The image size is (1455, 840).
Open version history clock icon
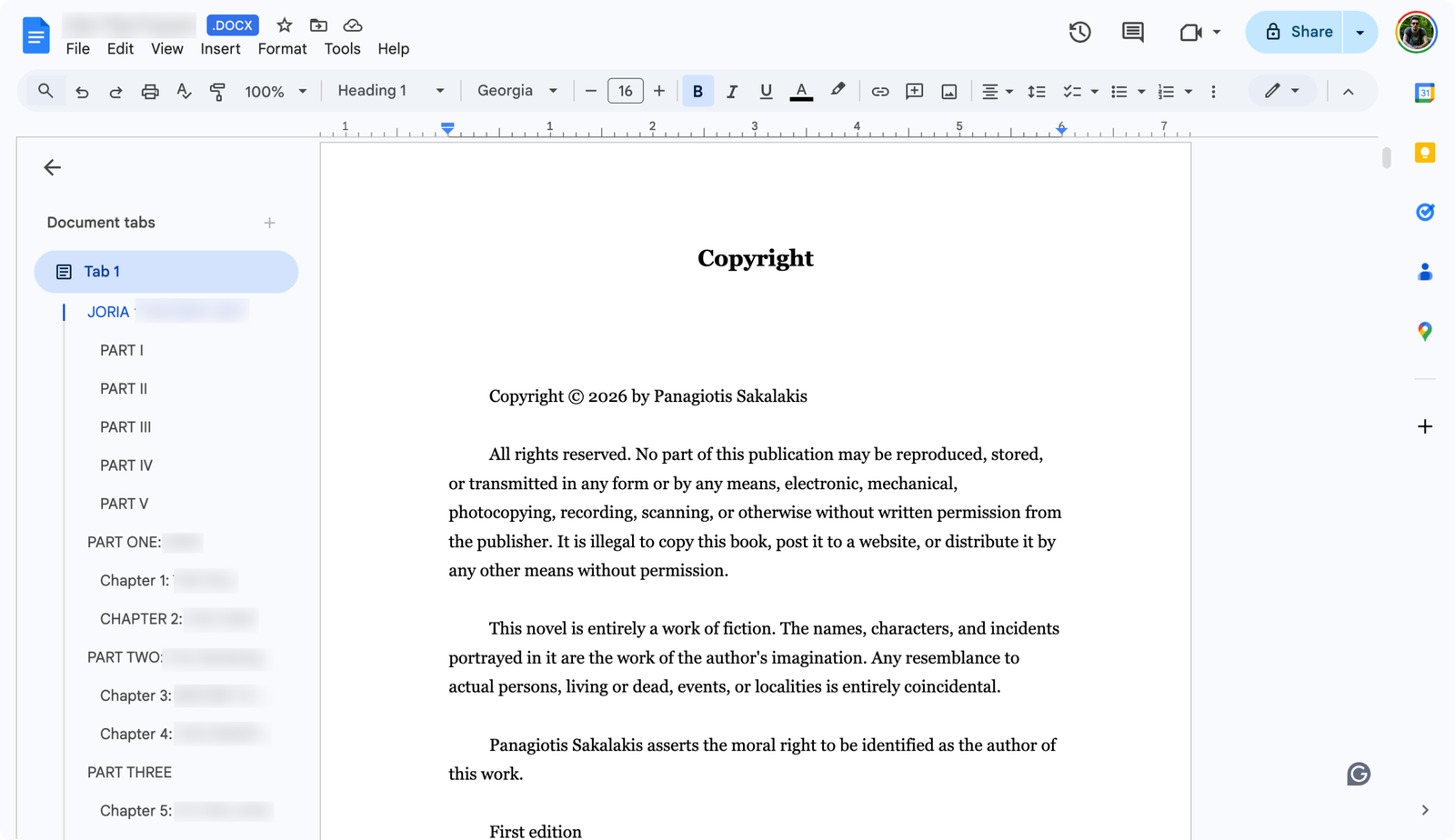[1079, 33]
